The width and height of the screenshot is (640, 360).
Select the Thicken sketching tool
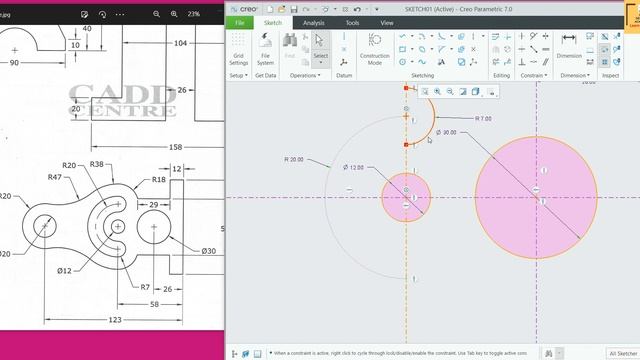461,49
